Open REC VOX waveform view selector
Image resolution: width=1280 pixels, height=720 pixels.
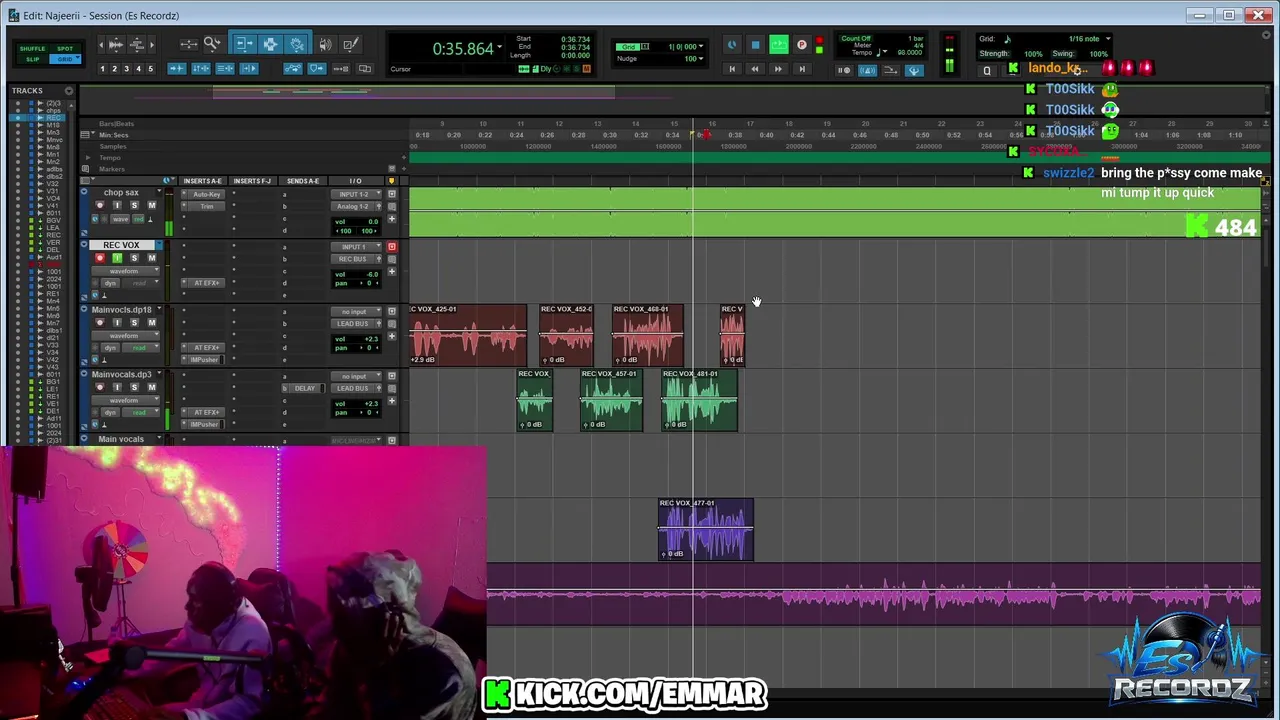(125, 271)
